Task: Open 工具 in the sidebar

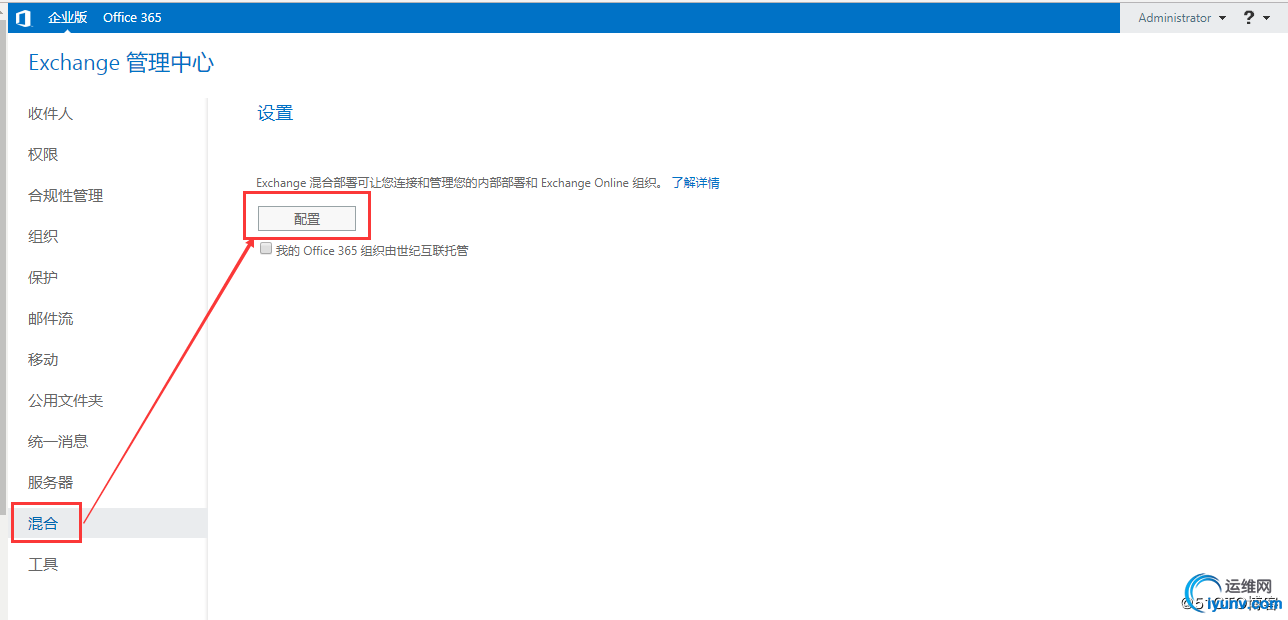Action: pos(43,565)
